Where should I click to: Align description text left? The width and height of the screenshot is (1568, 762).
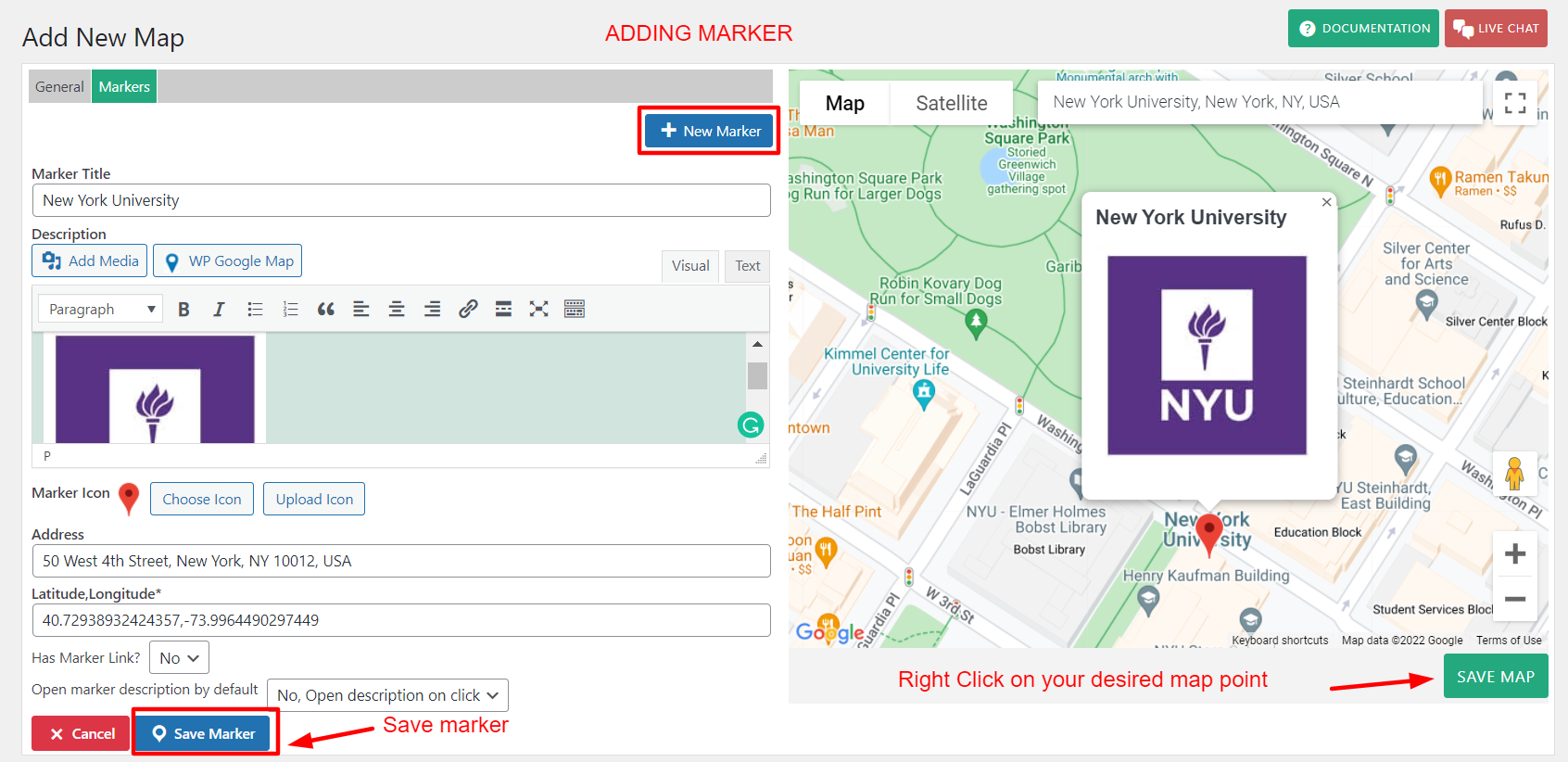point(361,310)
